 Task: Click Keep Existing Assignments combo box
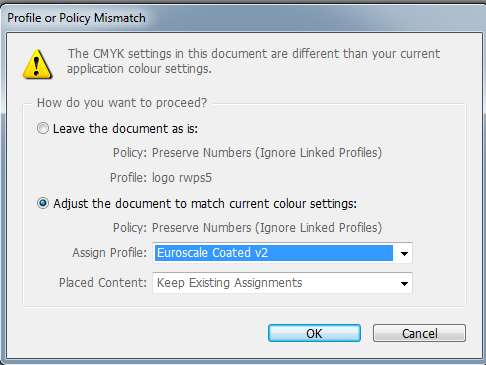click(x=282, y=283)
